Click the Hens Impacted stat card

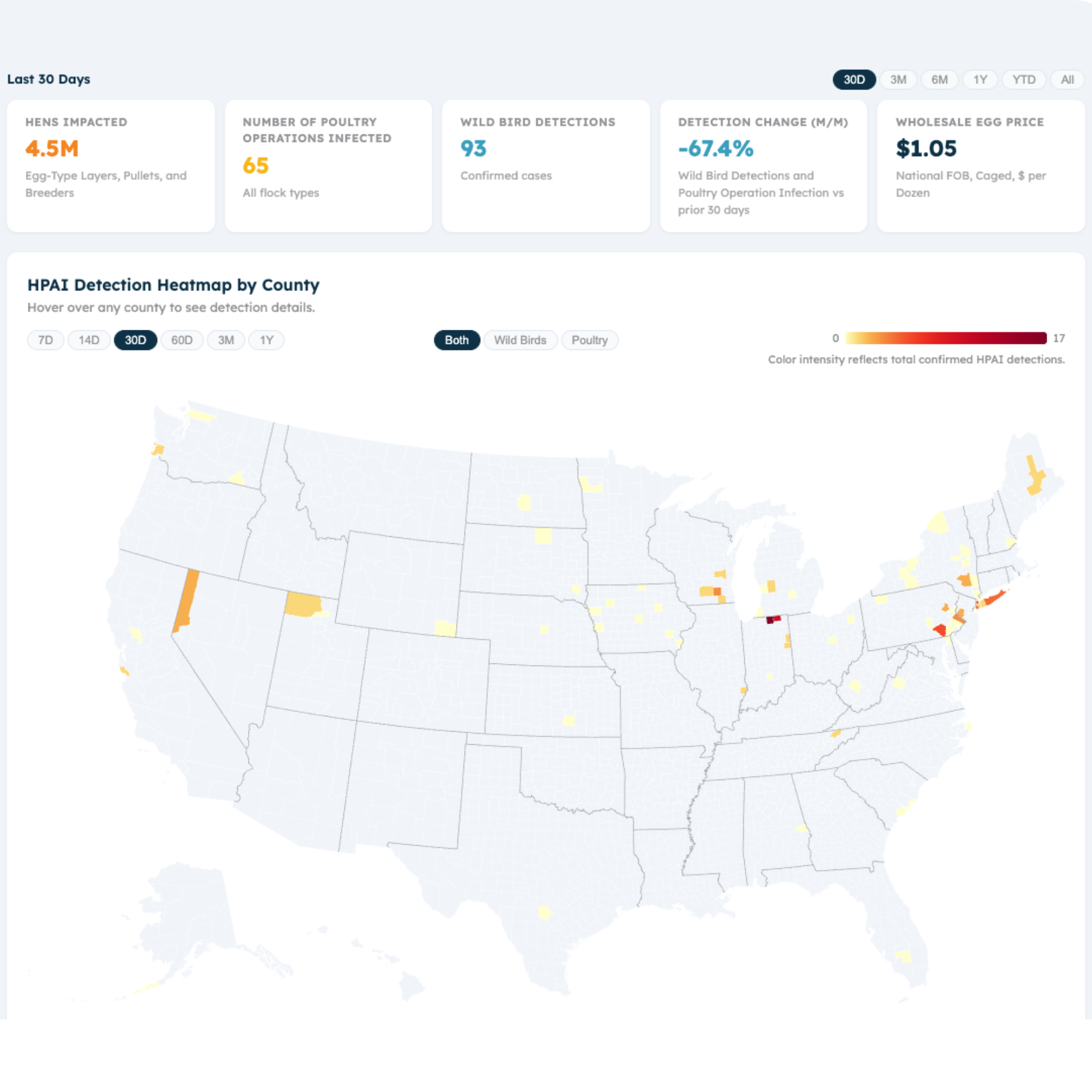pyautogui.click(x=111, y=165)
